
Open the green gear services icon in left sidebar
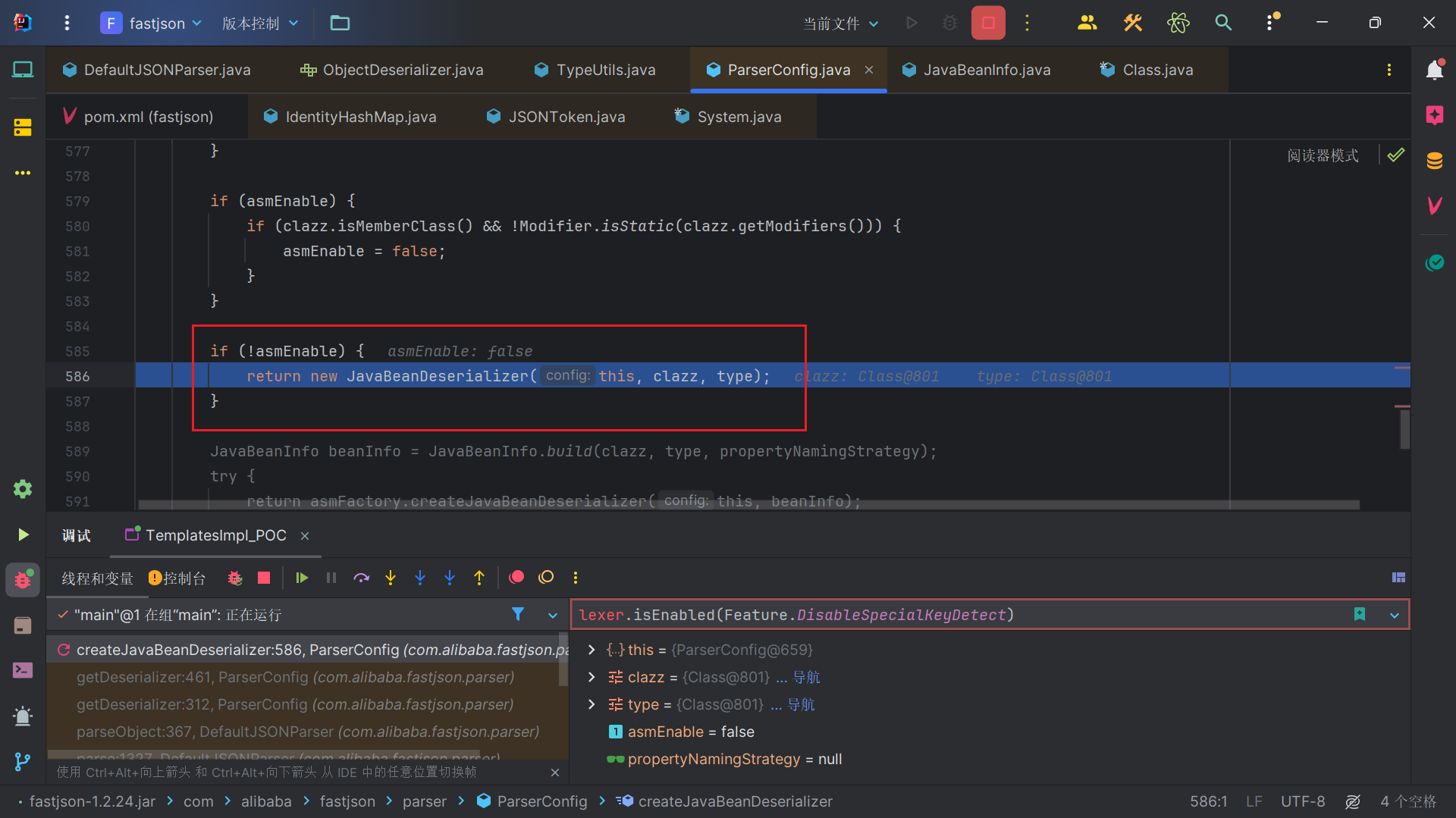point(23,489)
